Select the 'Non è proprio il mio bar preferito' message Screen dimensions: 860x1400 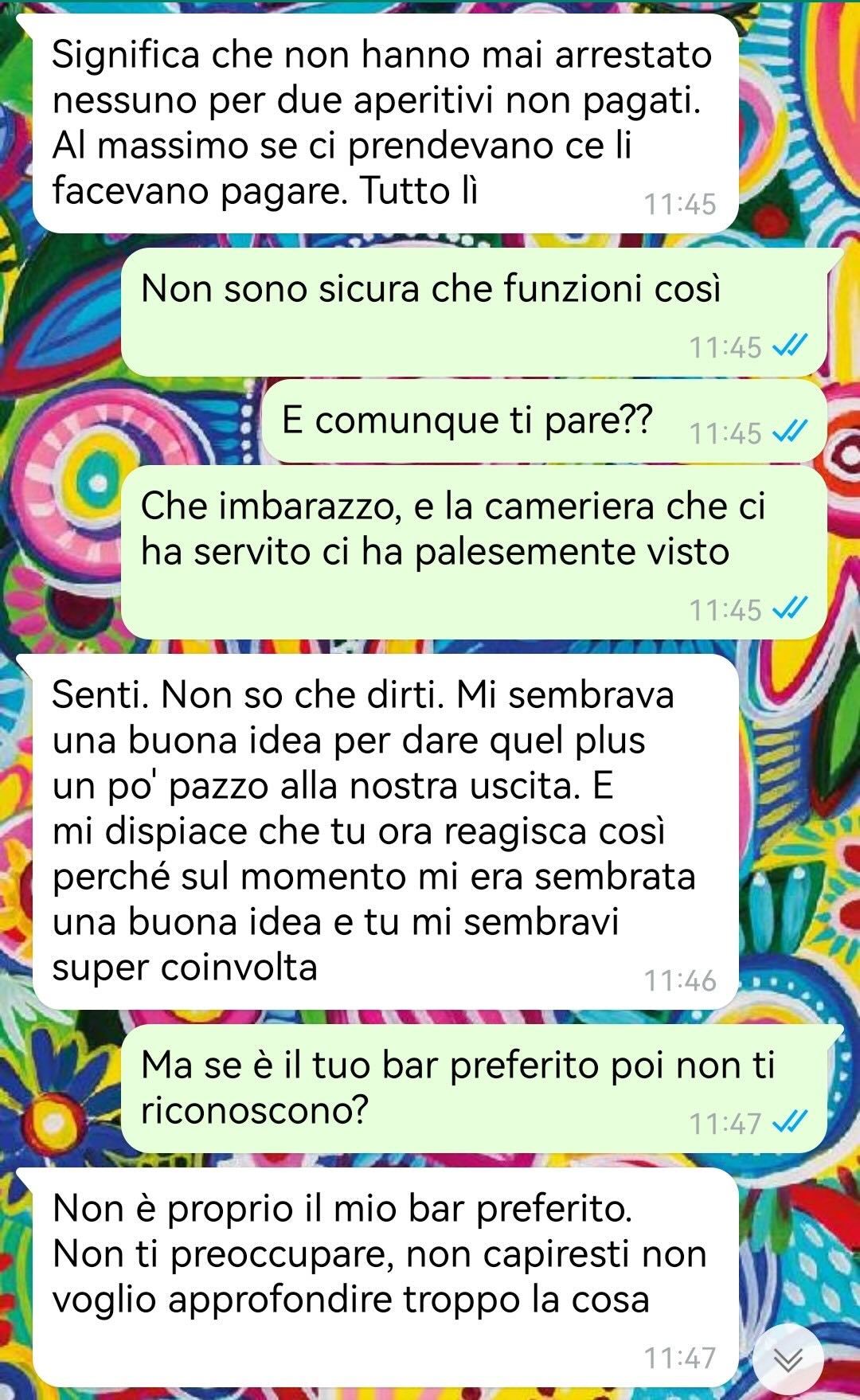click(x=385, y=1277)
